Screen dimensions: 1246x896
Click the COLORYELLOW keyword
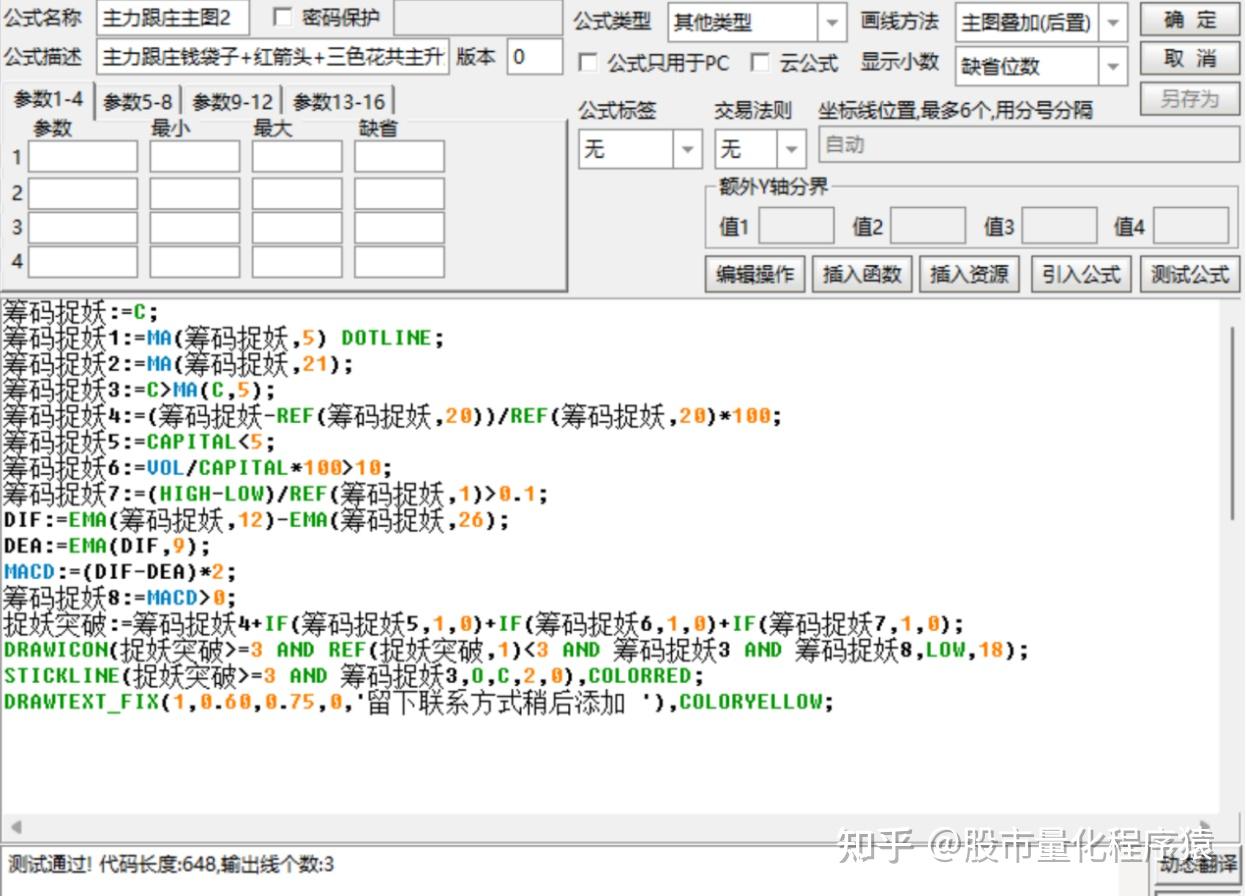(x=750, y=702)
